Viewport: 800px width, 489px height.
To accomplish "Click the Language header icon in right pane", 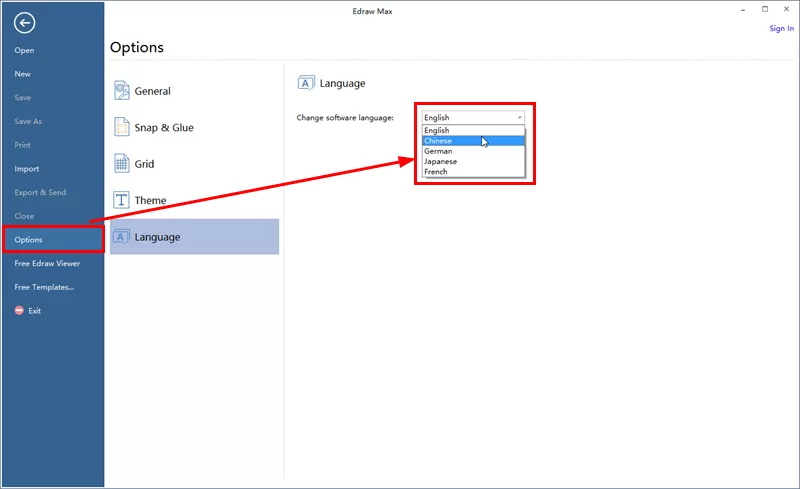I will click(x=306, y=83).
